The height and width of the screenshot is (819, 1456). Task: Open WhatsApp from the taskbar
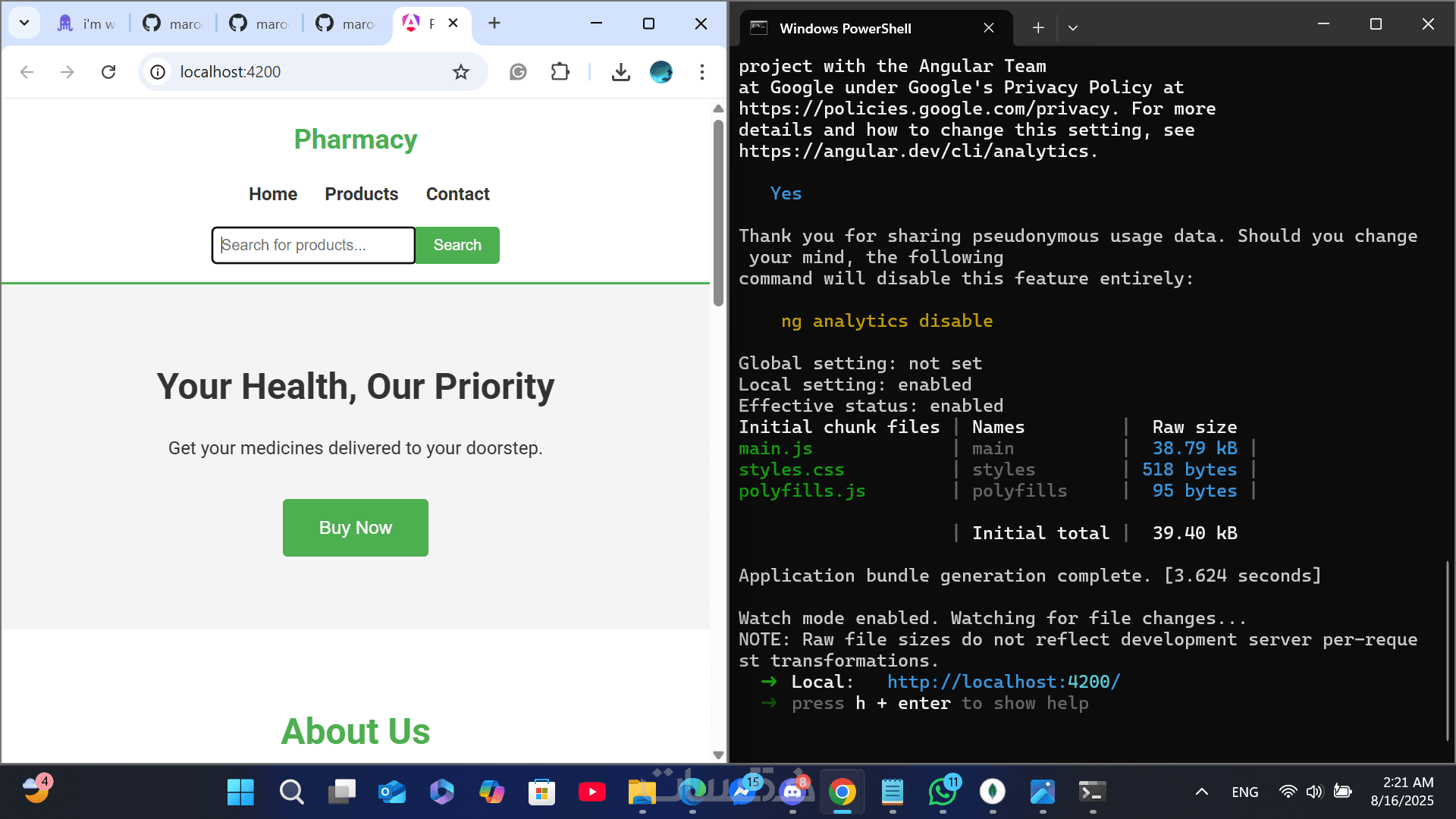click(x=943, y=792)
